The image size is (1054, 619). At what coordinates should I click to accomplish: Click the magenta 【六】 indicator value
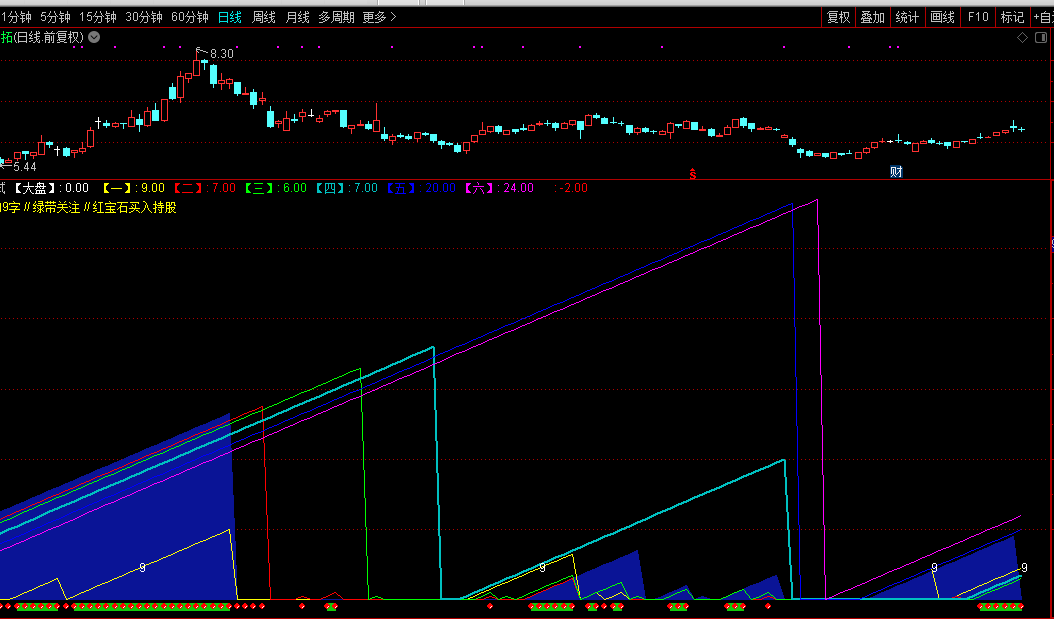(502, 188)
